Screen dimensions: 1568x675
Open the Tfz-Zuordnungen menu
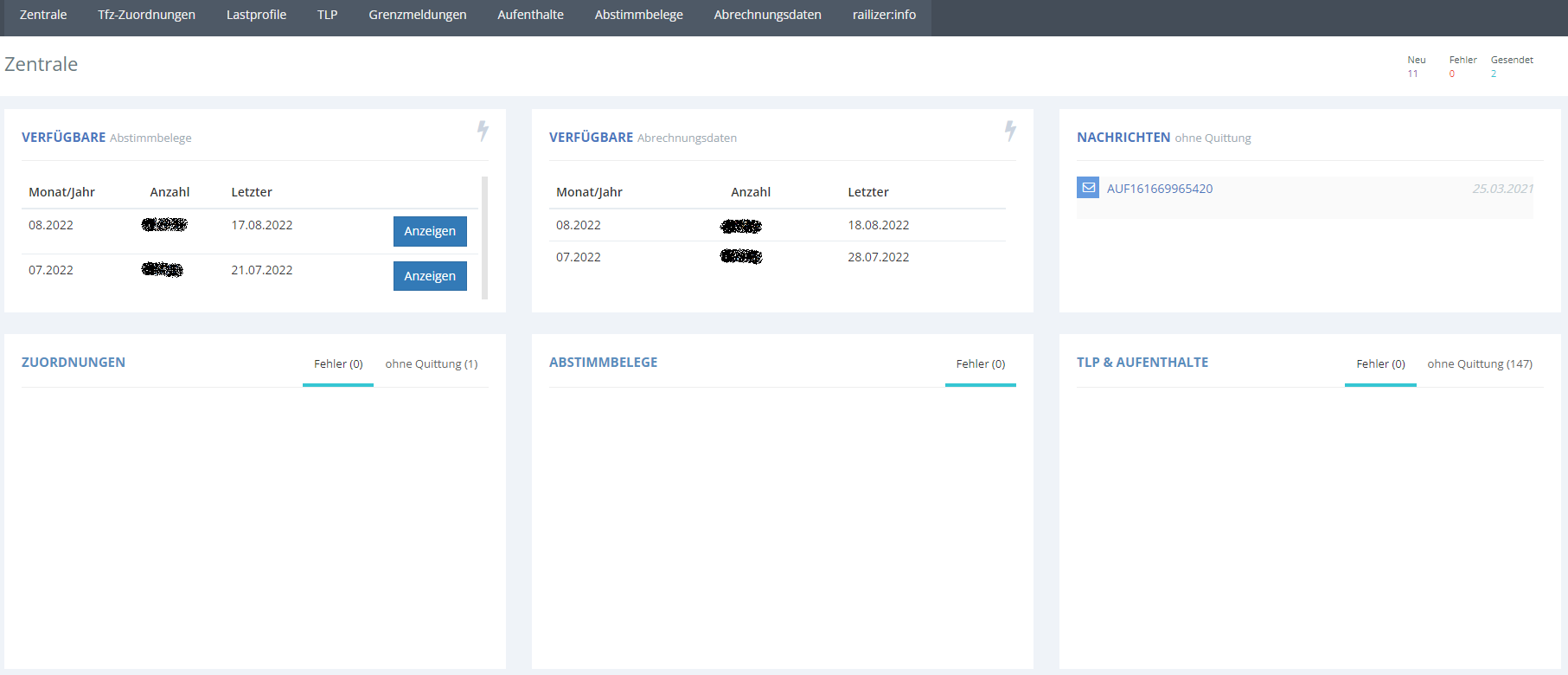[146, 15]
